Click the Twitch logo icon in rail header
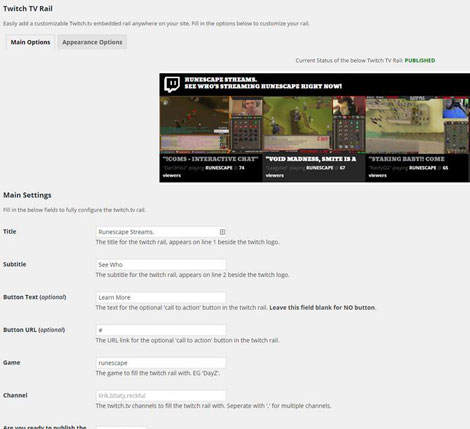The image size is (470, 429). point(172,84)
